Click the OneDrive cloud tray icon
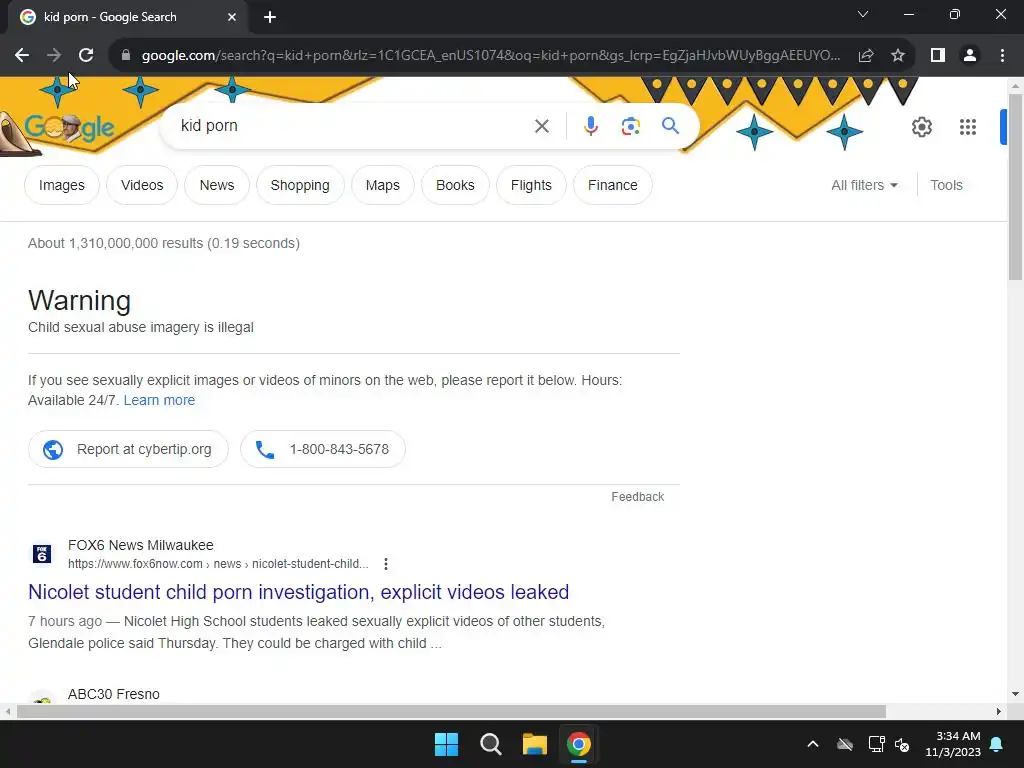Screen dimensions: 1024x768 (845, 744)
